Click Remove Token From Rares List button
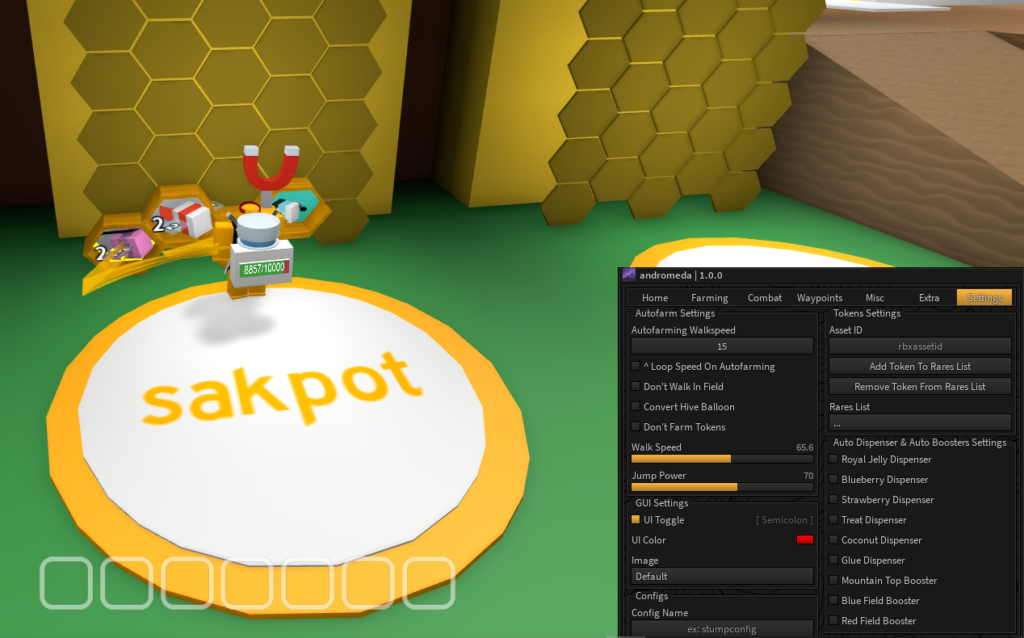This screenshot has width=1024, height=638. point(920,387)
